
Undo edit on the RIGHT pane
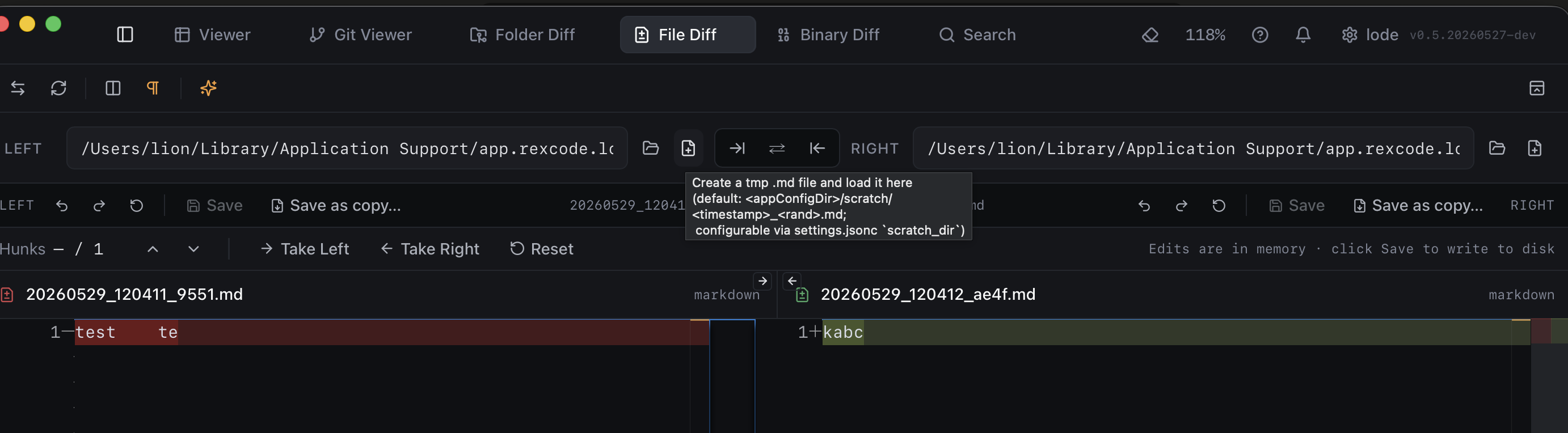1144,206
